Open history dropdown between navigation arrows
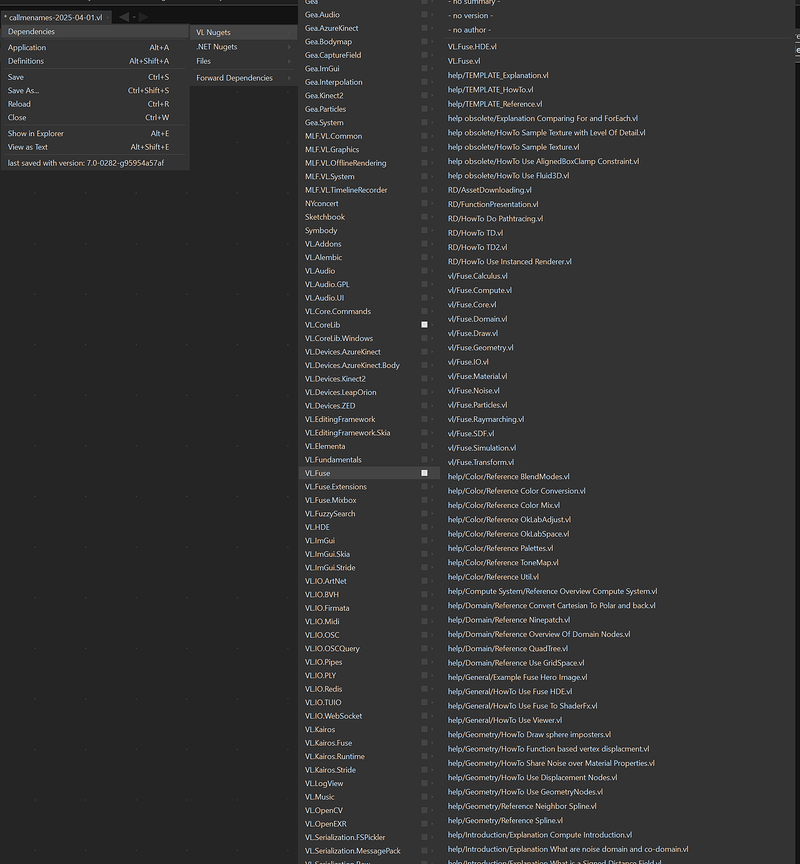 (x=134, y=17)
